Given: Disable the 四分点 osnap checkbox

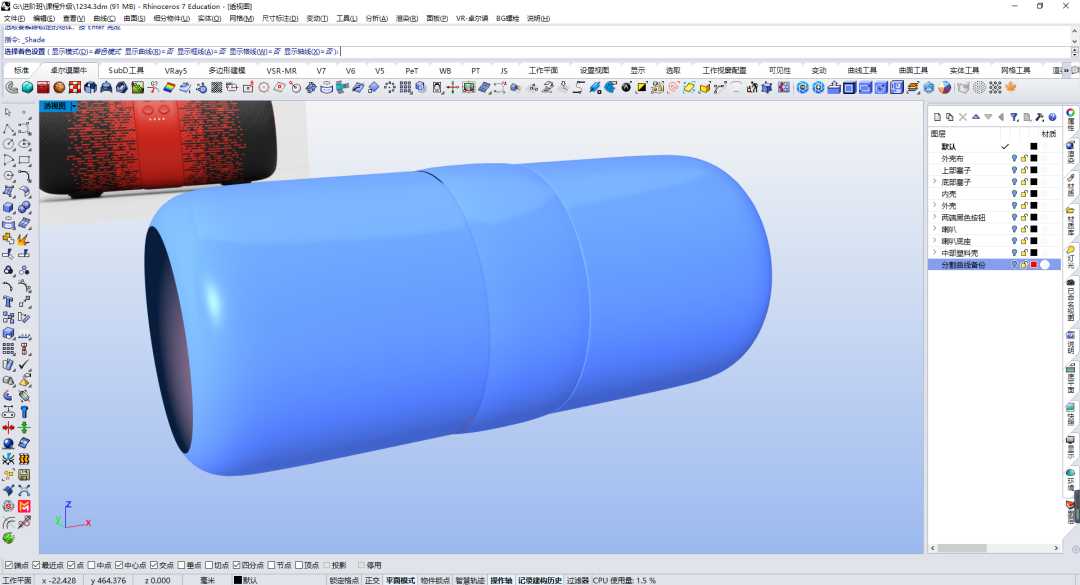Looking at the screenshot, I should pyautogui.click(x=236, y=565).
